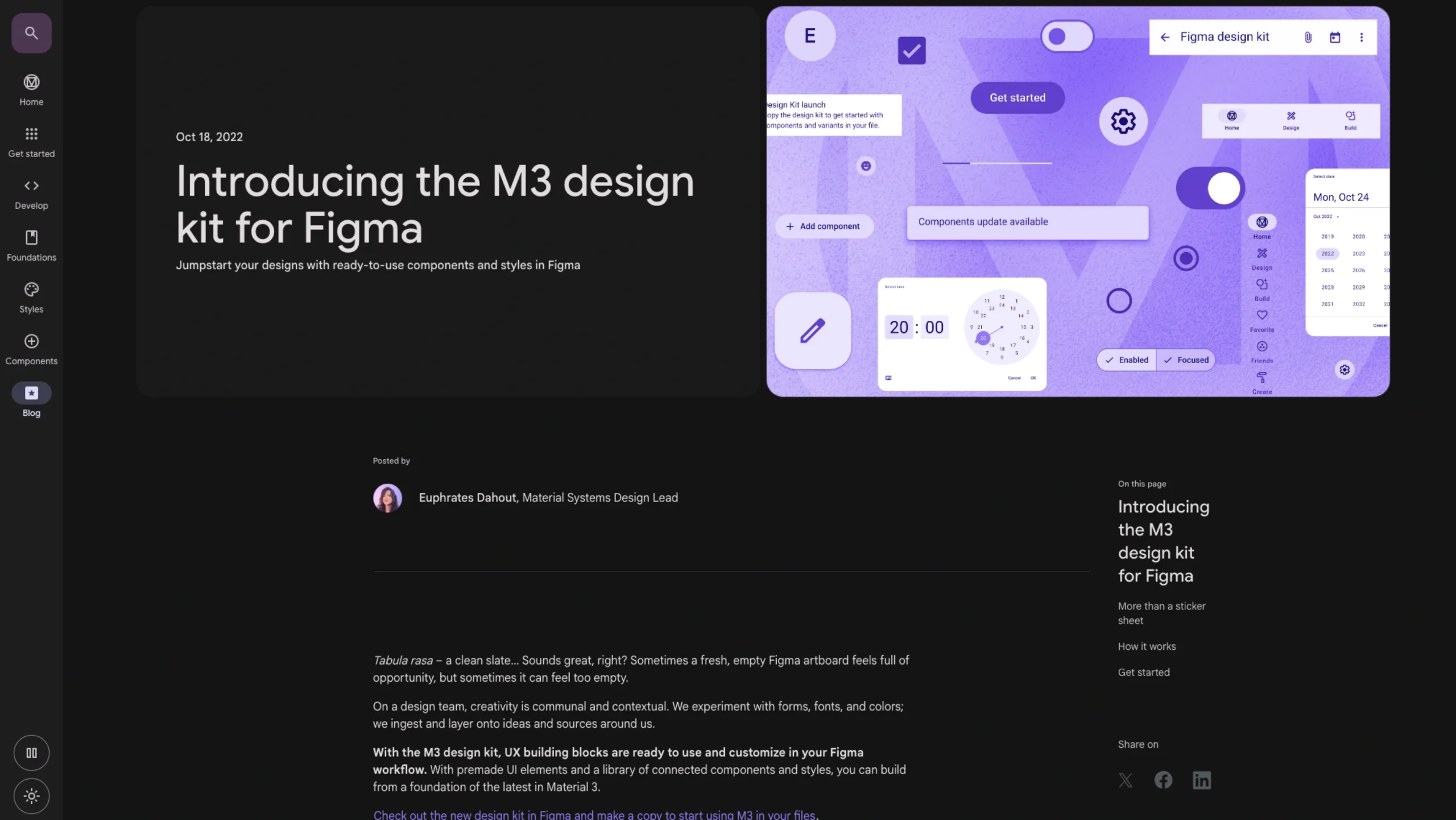Open the Components section
The width and height of the screenshot is (1456, 820).
(x=31, y=349)
